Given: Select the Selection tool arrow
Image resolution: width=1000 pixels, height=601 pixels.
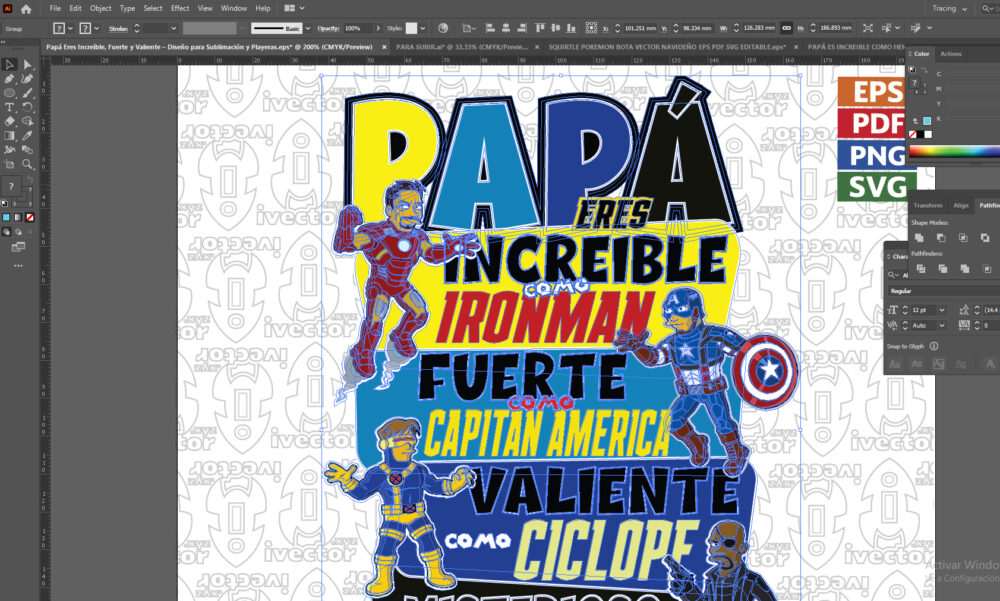Looking at the screenshot, I should click(9, 64).
